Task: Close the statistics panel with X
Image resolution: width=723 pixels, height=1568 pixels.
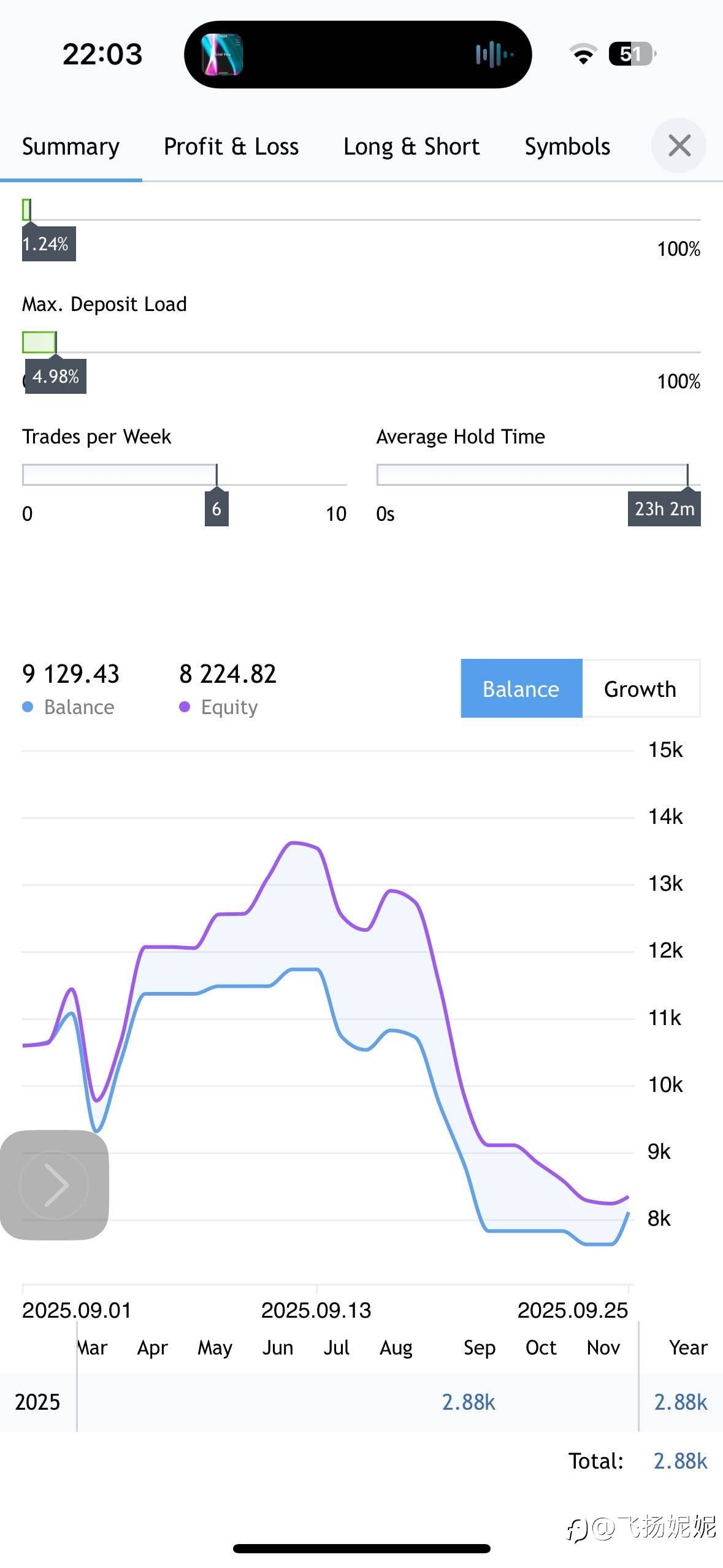Action: (678, 146)
